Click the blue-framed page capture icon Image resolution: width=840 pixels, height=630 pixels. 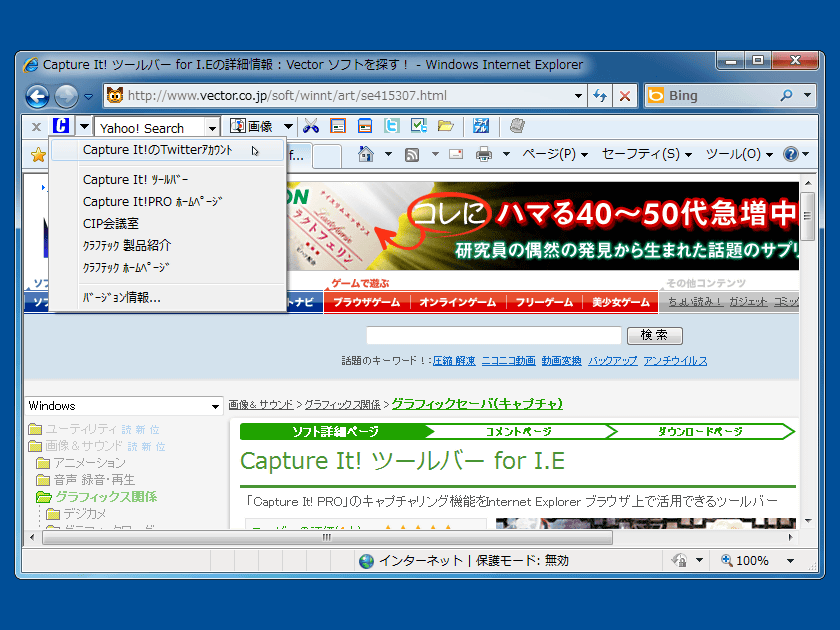click(365, 126)
